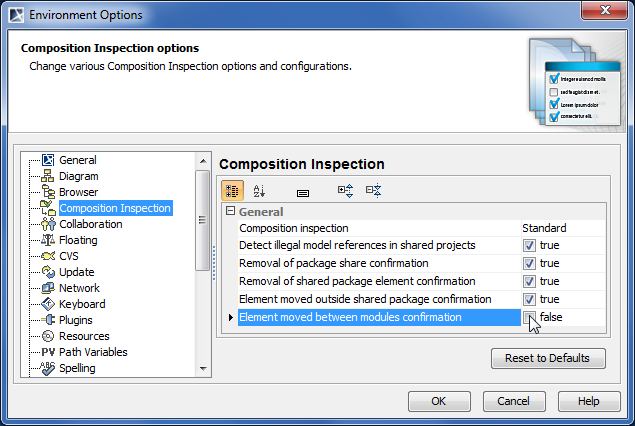Click the Expand all properties icon
The height and width of the screenshot is (426, 635).
tap(346, 190)
